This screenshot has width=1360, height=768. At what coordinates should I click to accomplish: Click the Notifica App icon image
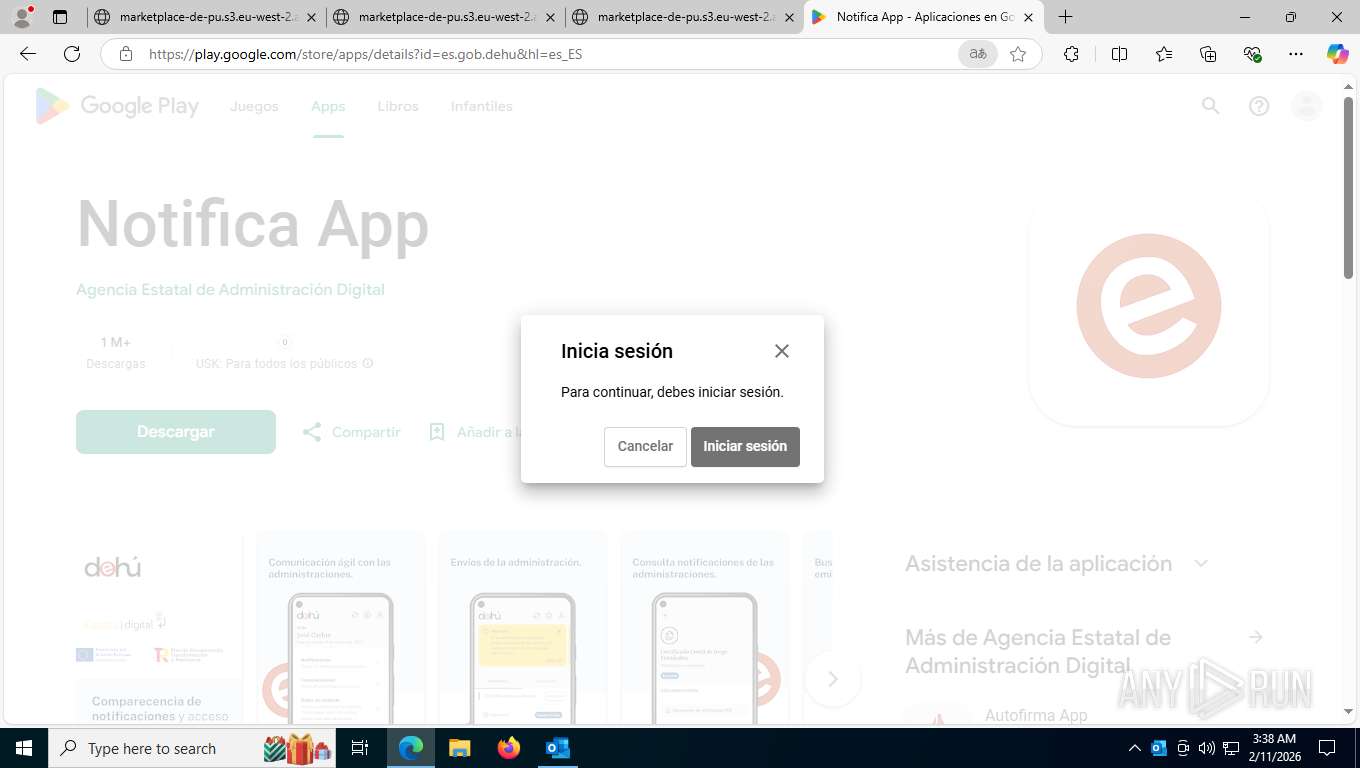(x=1149, y=306)
